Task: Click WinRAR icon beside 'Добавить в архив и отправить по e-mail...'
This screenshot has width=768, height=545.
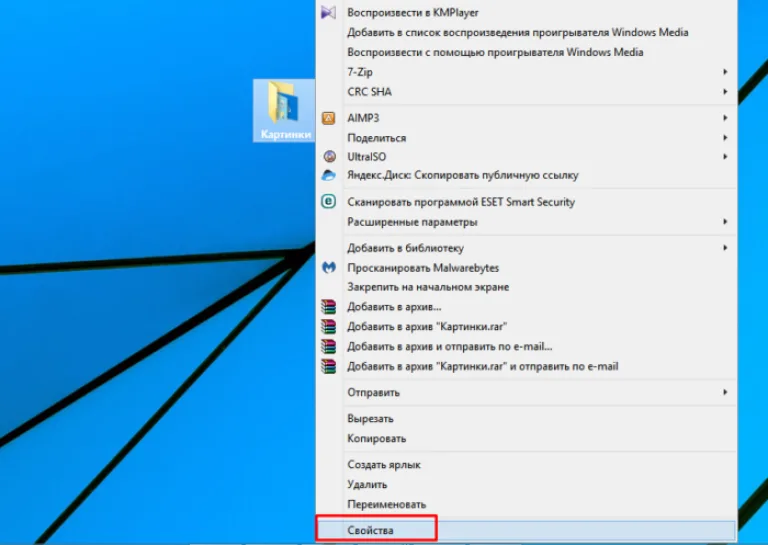Action: point(329,346)
